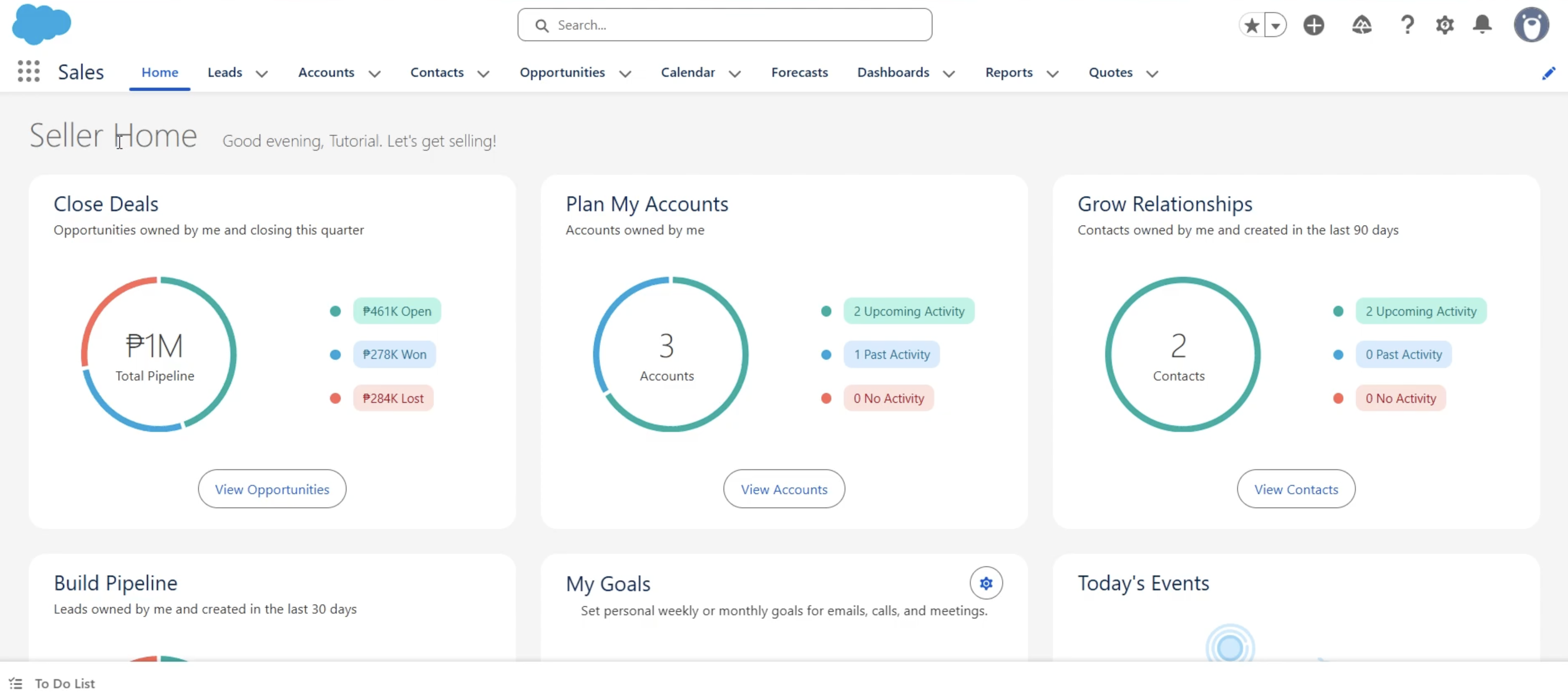Open the Accounts tab

point(326,72)
